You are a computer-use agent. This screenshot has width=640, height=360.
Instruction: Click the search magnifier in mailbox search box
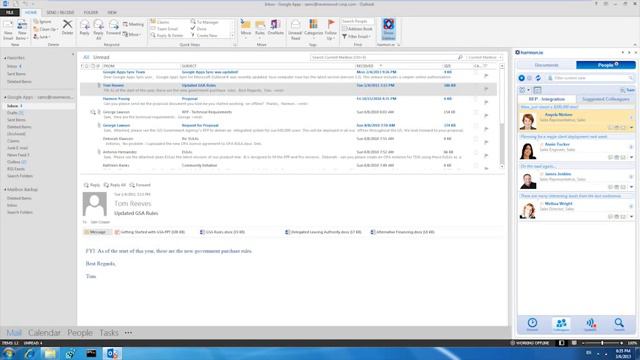click(460, 58)
